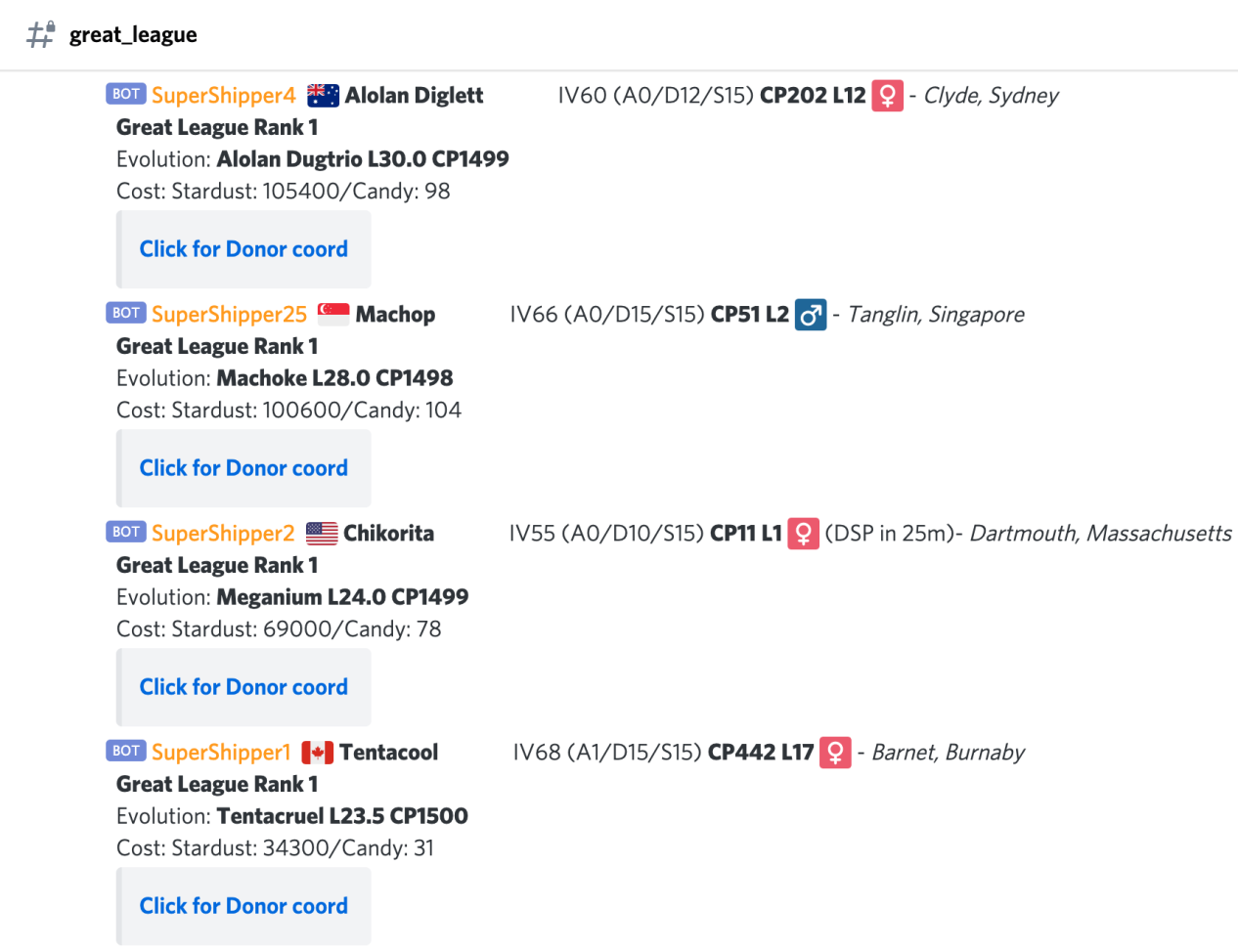Click the female symbol after CP442 L17

click(835, 753)
